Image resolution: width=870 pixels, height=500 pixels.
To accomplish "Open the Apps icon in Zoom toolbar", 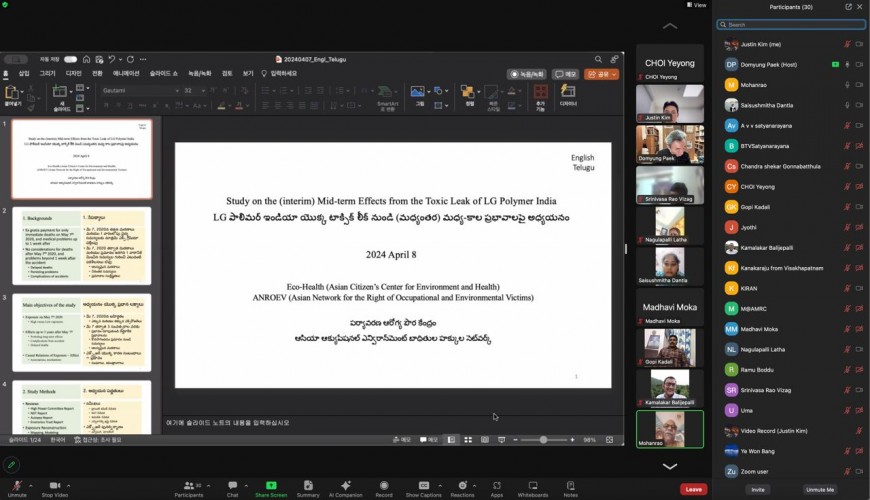I will coord(496,487).
